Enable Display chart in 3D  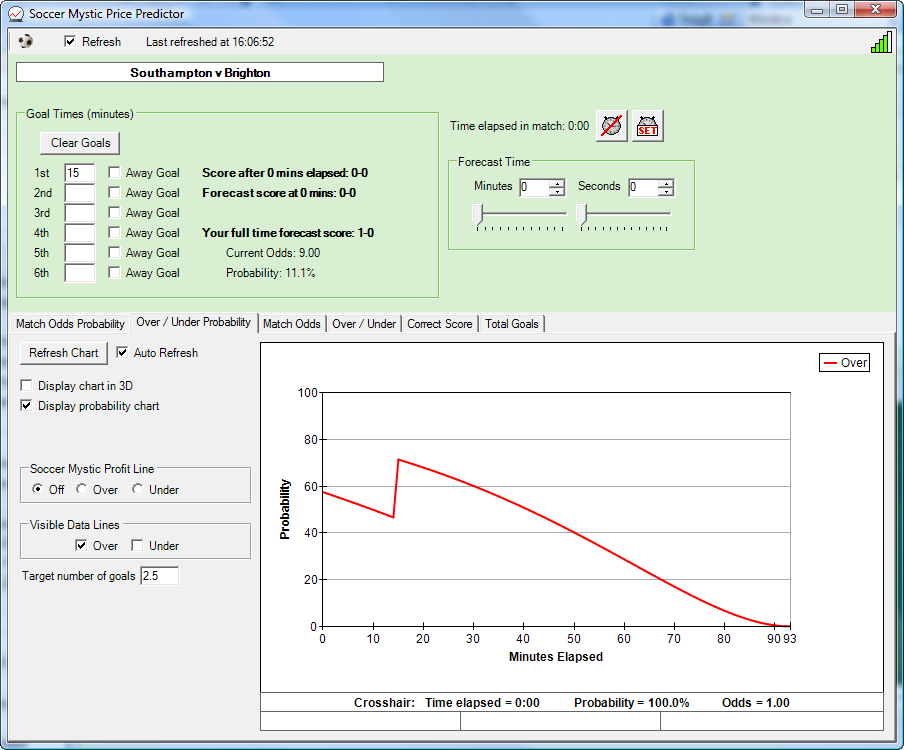click(x=26, y=385)
